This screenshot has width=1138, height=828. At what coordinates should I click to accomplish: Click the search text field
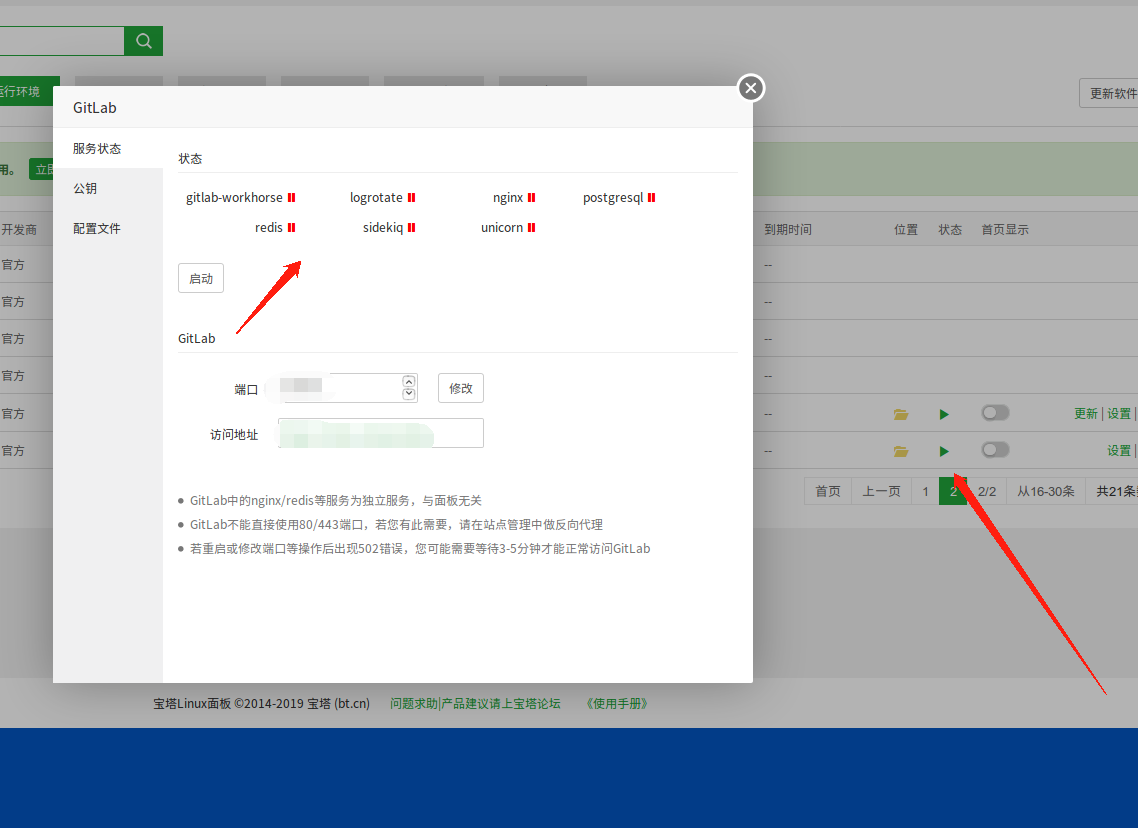pos(62,41)
